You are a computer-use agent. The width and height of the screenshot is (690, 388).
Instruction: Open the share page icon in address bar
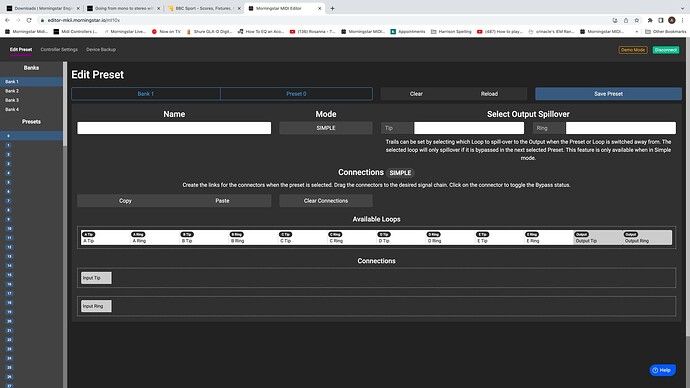point(626,20)
